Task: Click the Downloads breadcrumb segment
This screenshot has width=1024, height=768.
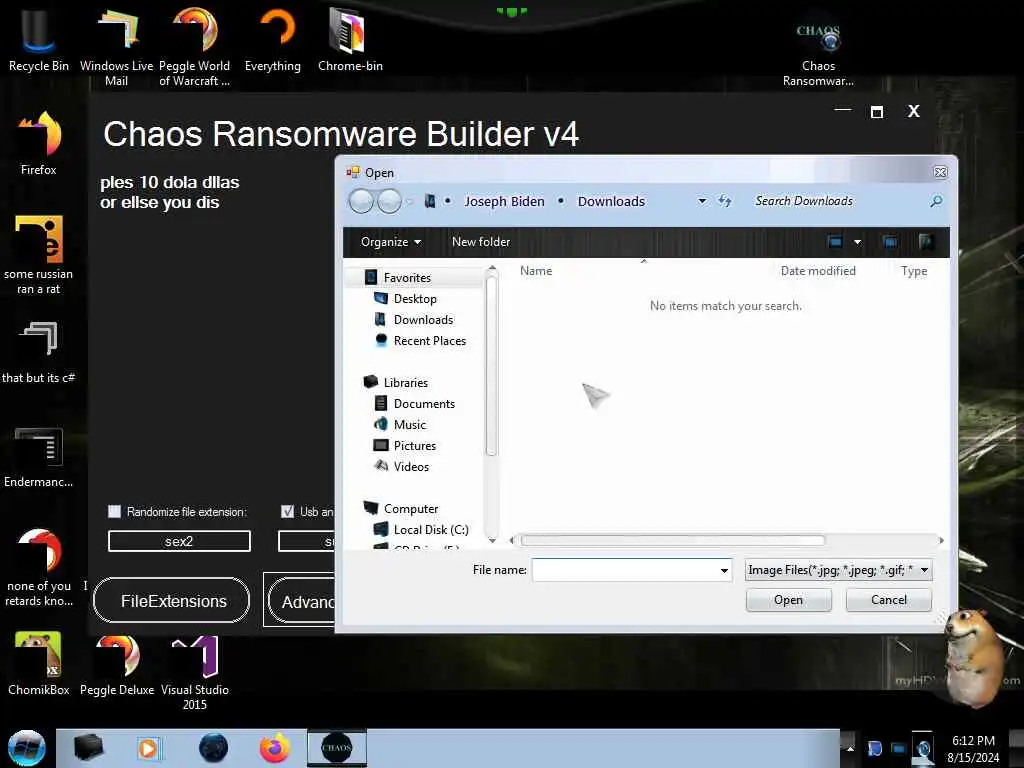Action: [x=611, y=201]
